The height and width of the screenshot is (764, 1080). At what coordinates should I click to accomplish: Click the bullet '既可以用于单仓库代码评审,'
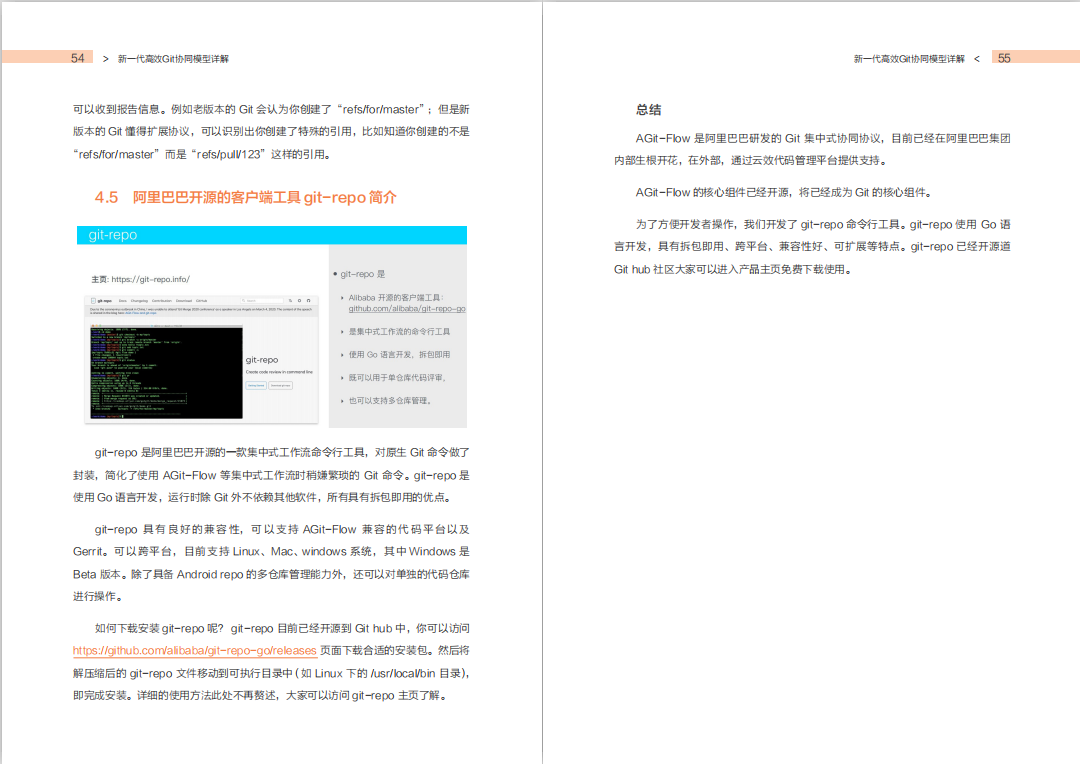point(397,378)
